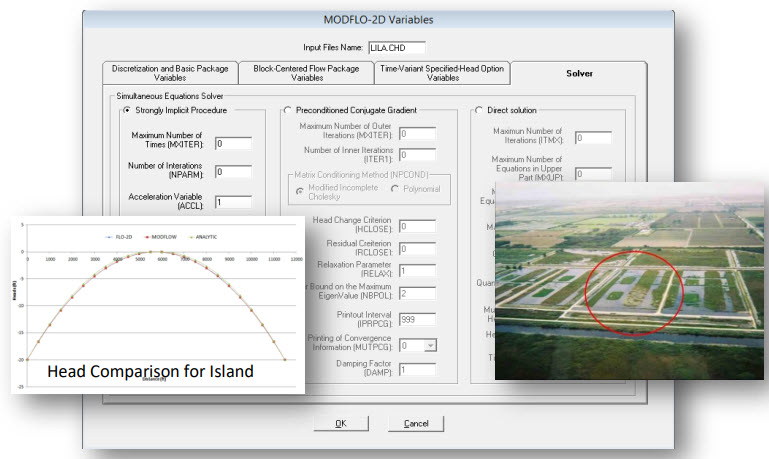Expand Printing of Convergence Information (MUTPCG) dropdown
The image size is (769, 459).
[x=432, y=345]
